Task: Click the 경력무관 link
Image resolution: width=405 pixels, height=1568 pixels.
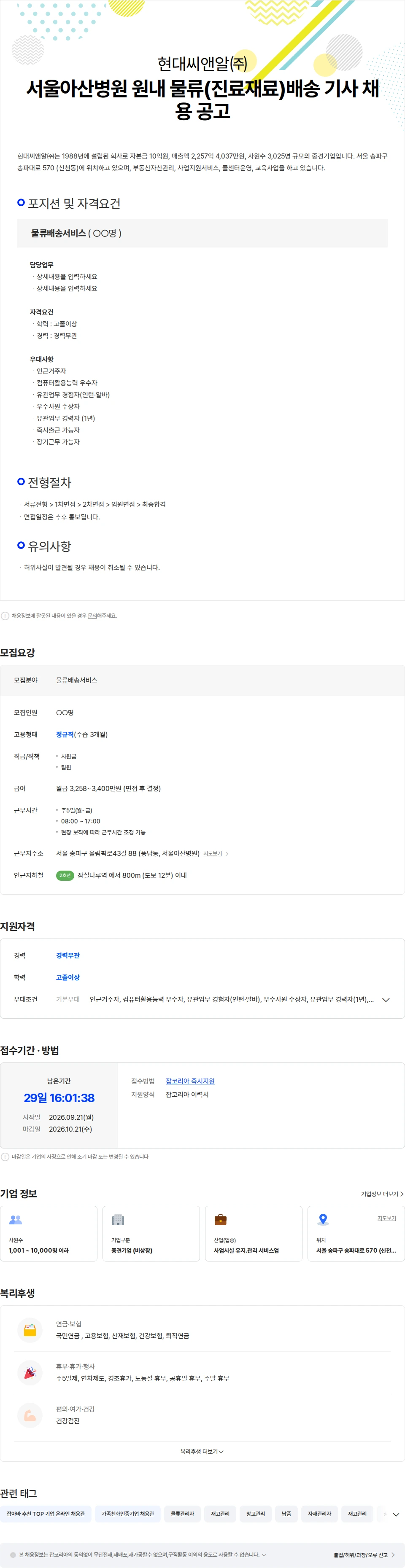Action: pos(67,955)
